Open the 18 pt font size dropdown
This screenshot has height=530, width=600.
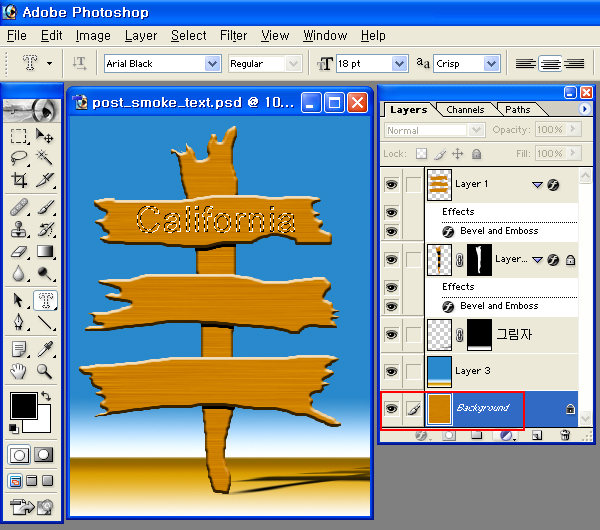(399, 64)
